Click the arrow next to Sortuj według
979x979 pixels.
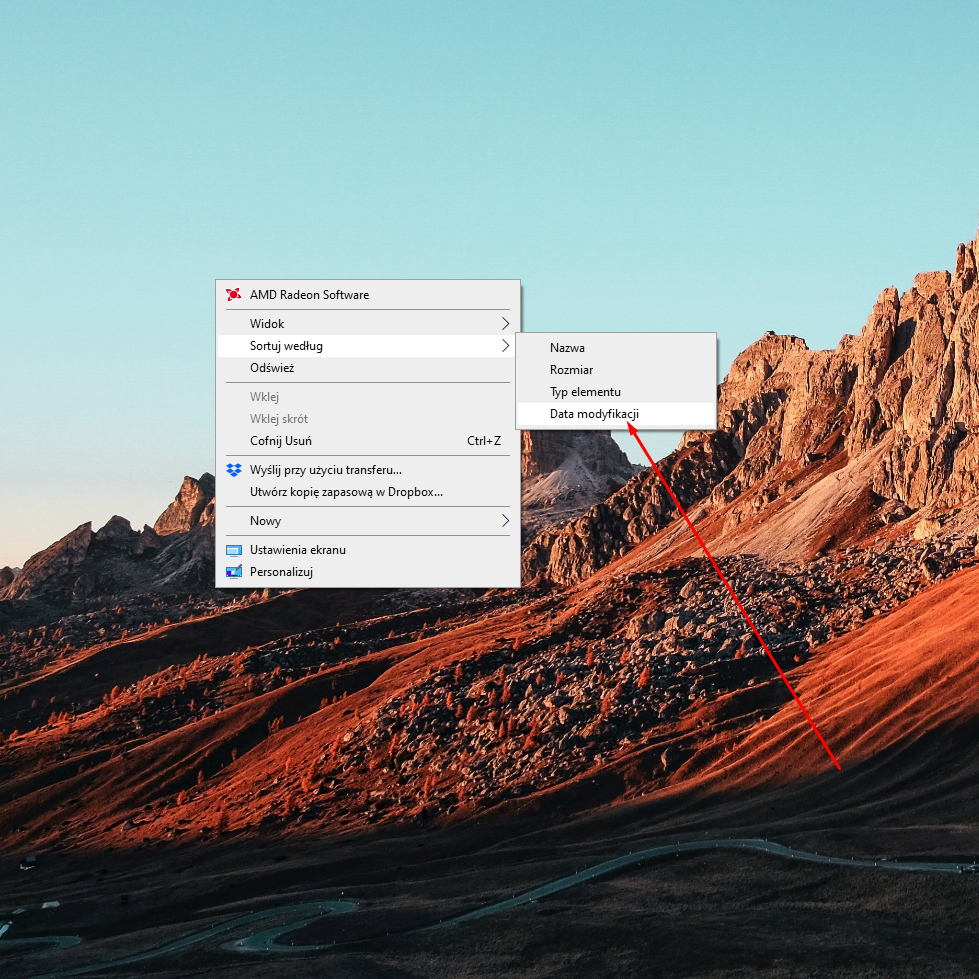pos(505,346)
